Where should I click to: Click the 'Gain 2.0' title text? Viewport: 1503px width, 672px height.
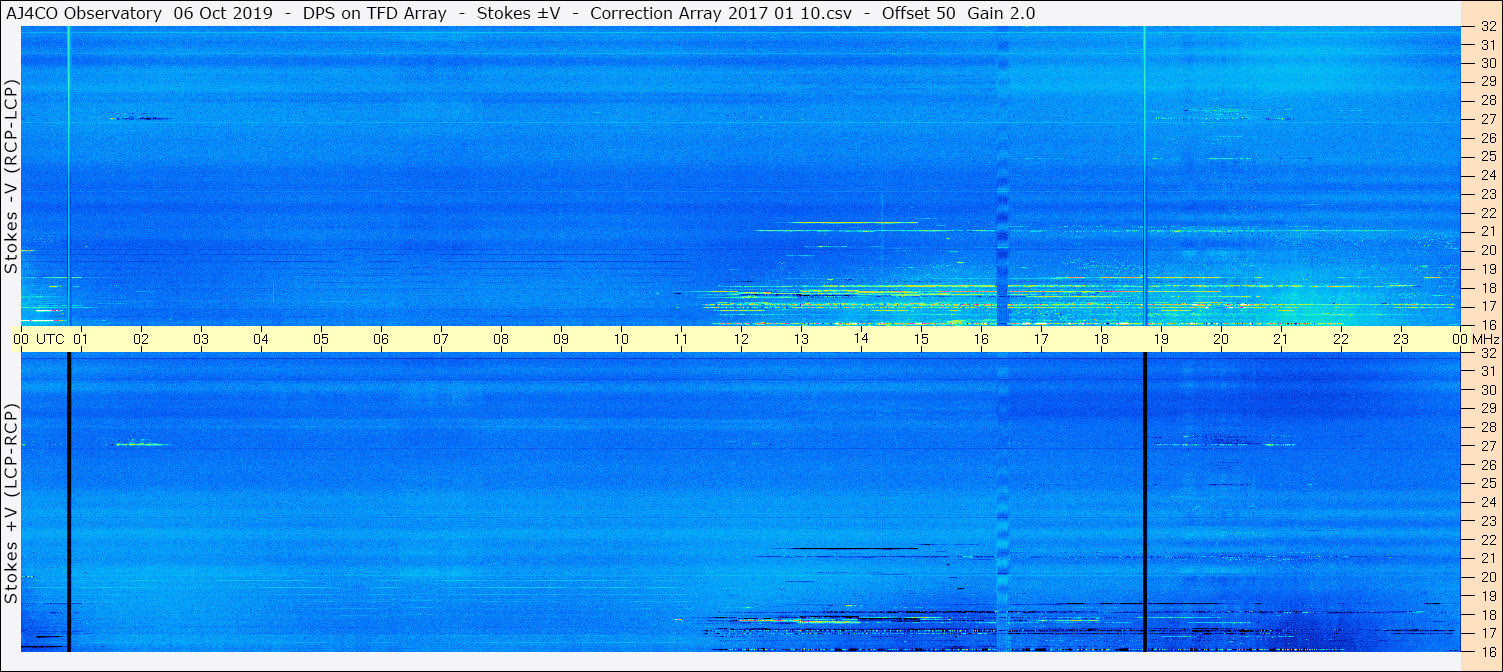click(1001, 13)
